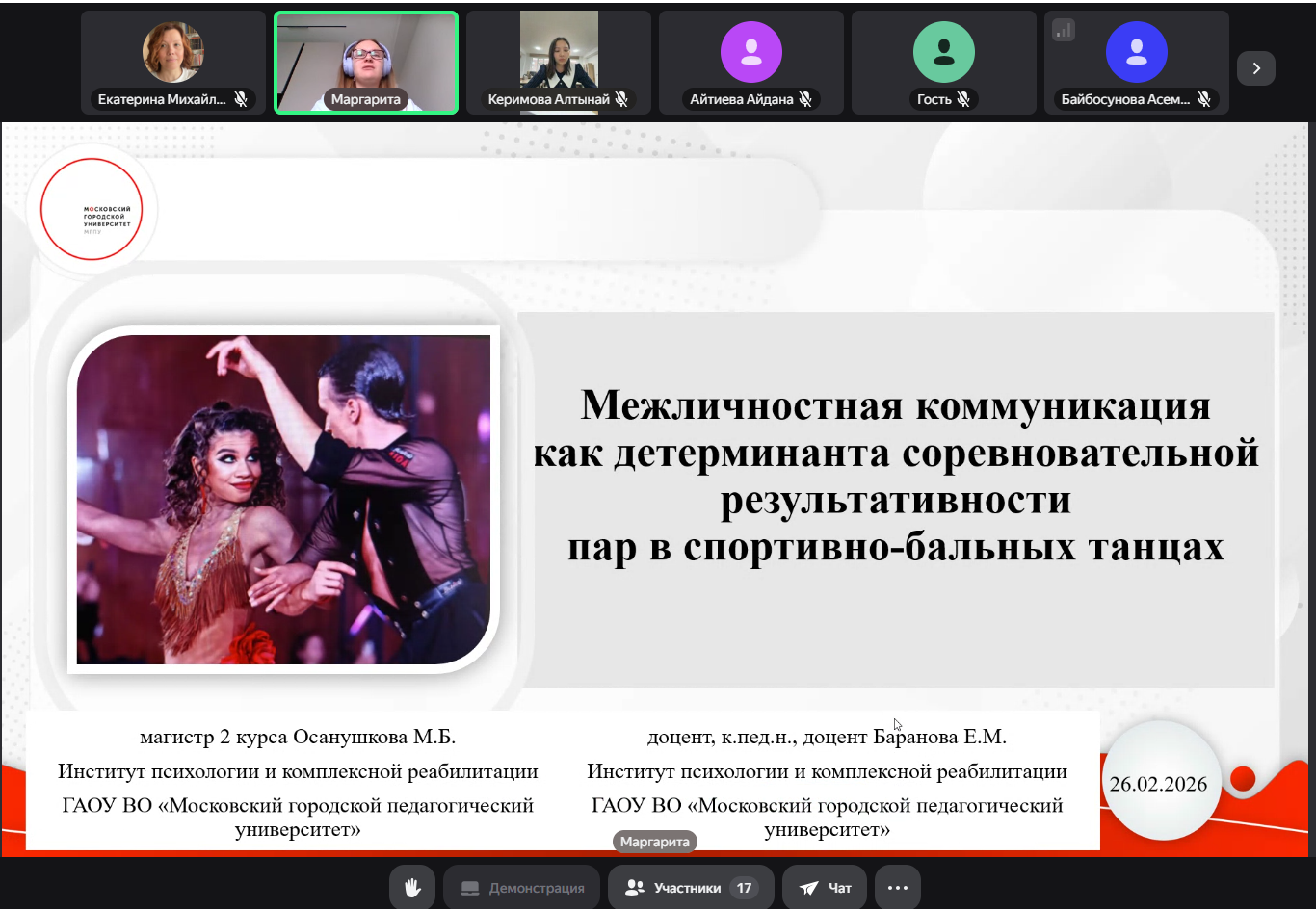The image size is (1316, 909).
Task: Click muted mic icon on Екатерина Михайл... tile
Action: pyautogui.click(x=241, y=99)
